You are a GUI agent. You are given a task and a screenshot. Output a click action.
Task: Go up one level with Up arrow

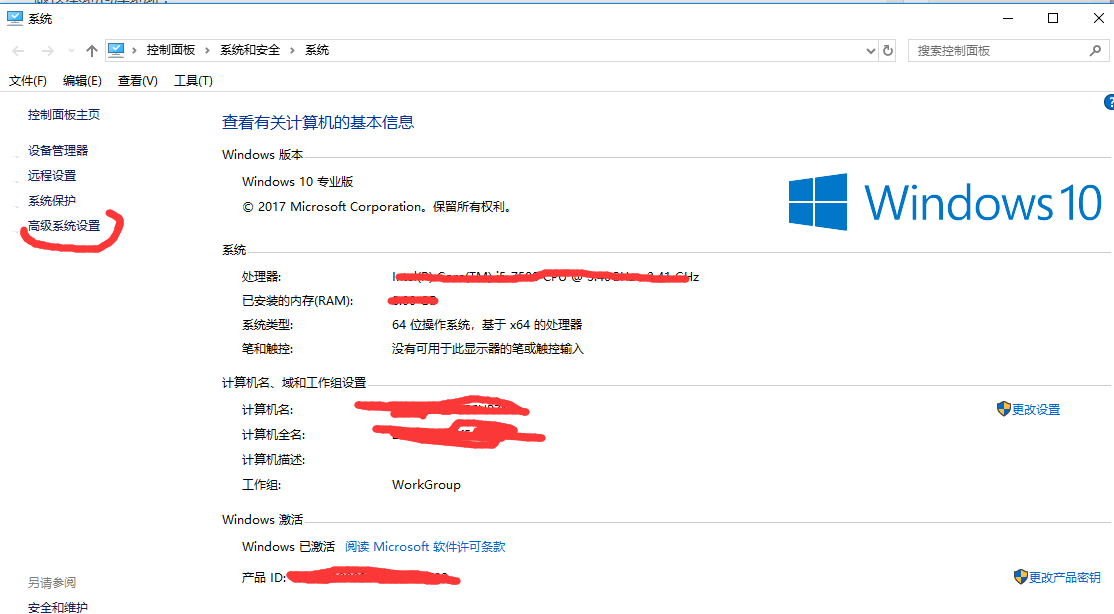click(92, 50)
